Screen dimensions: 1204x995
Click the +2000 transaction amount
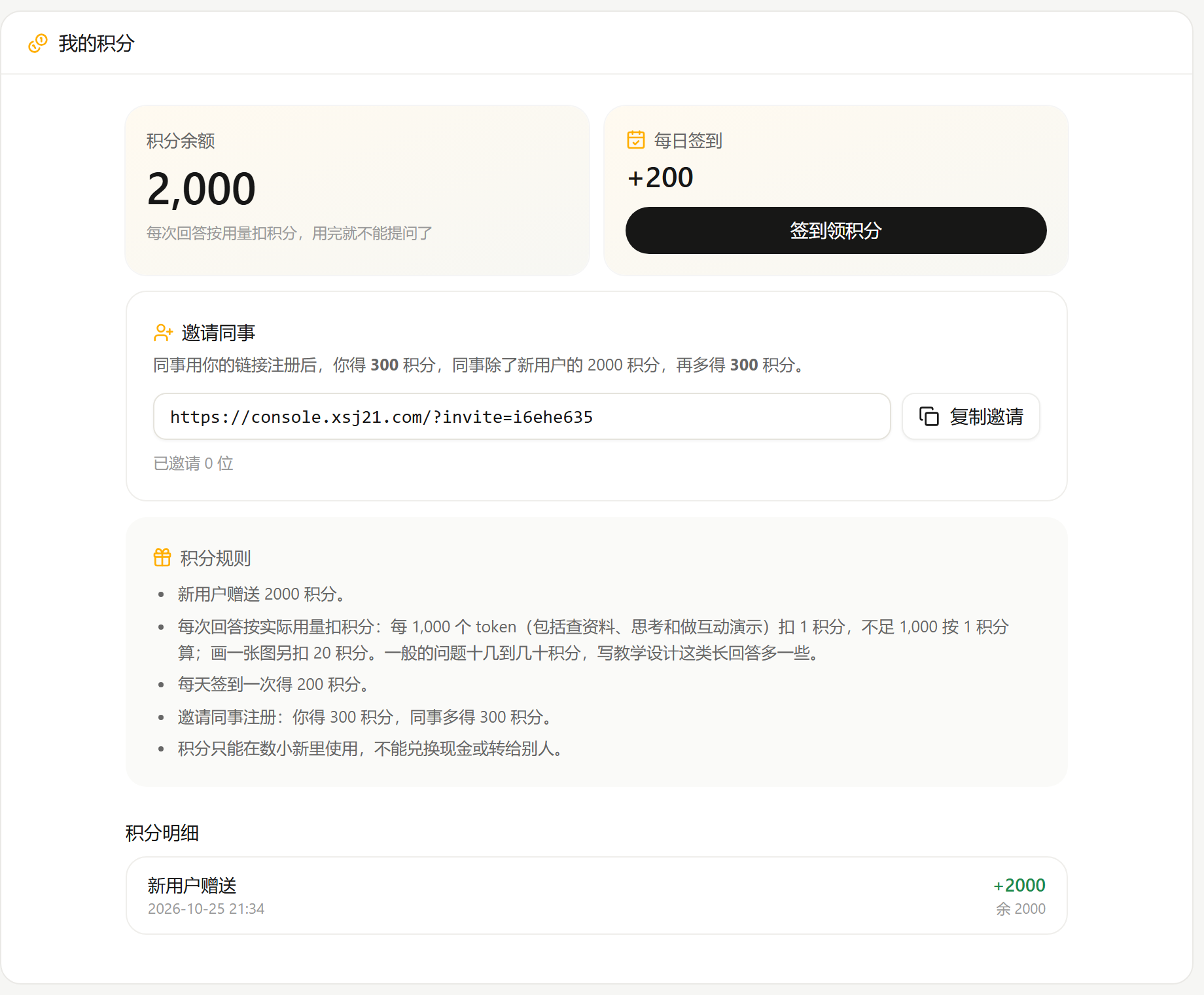click(1019, 885)
